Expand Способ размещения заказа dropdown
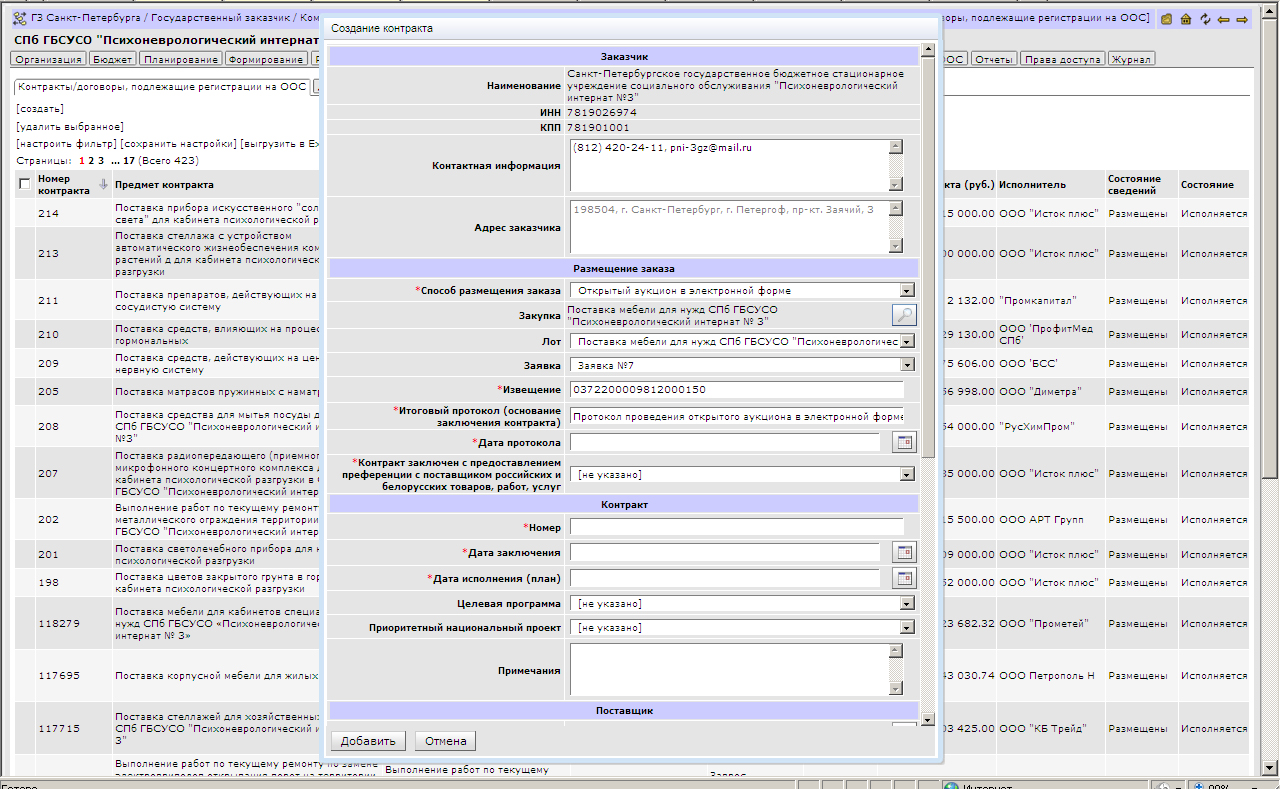The height and width of the screenshot is (789, 1280). coord(906,291)
